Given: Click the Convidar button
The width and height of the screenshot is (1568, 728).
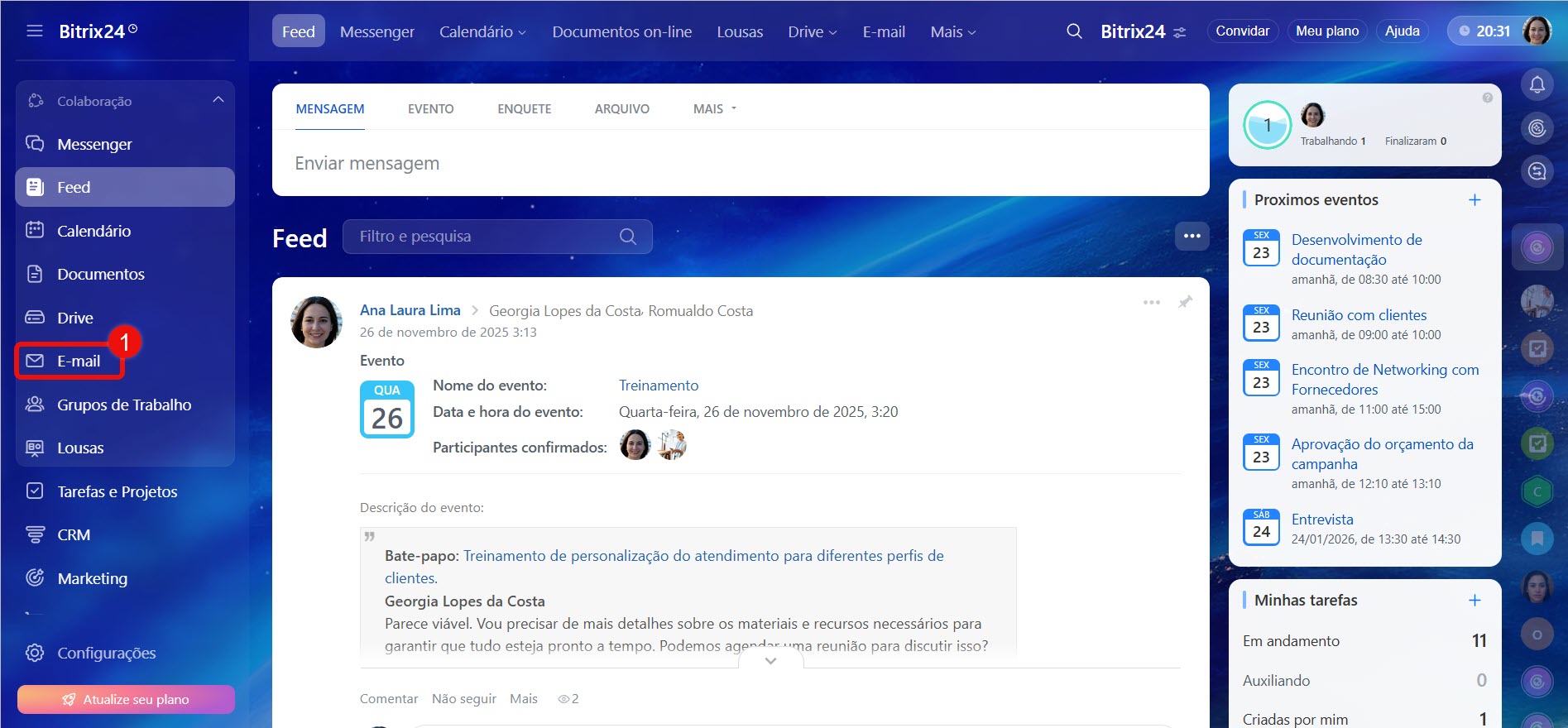Looking at the screenshot, I should click(1242, 31).
